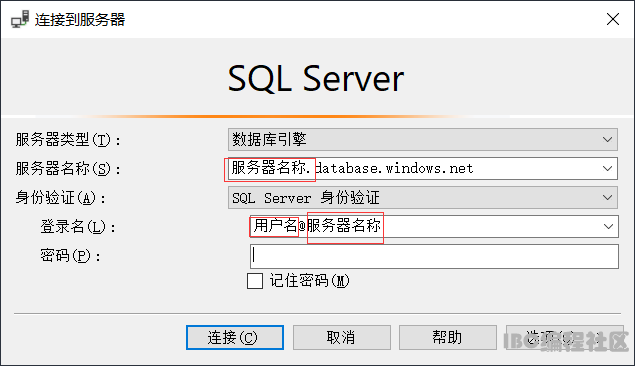
Task: Click the 登录名(L) label
Action: tap(78, 227)
